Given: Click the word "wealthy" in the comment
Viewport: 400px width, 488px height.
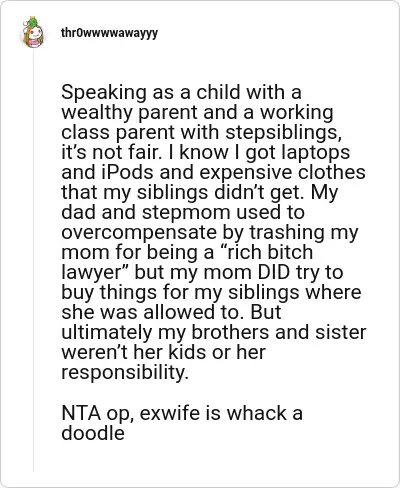Looking at the screenshot, I should point(97,113).
